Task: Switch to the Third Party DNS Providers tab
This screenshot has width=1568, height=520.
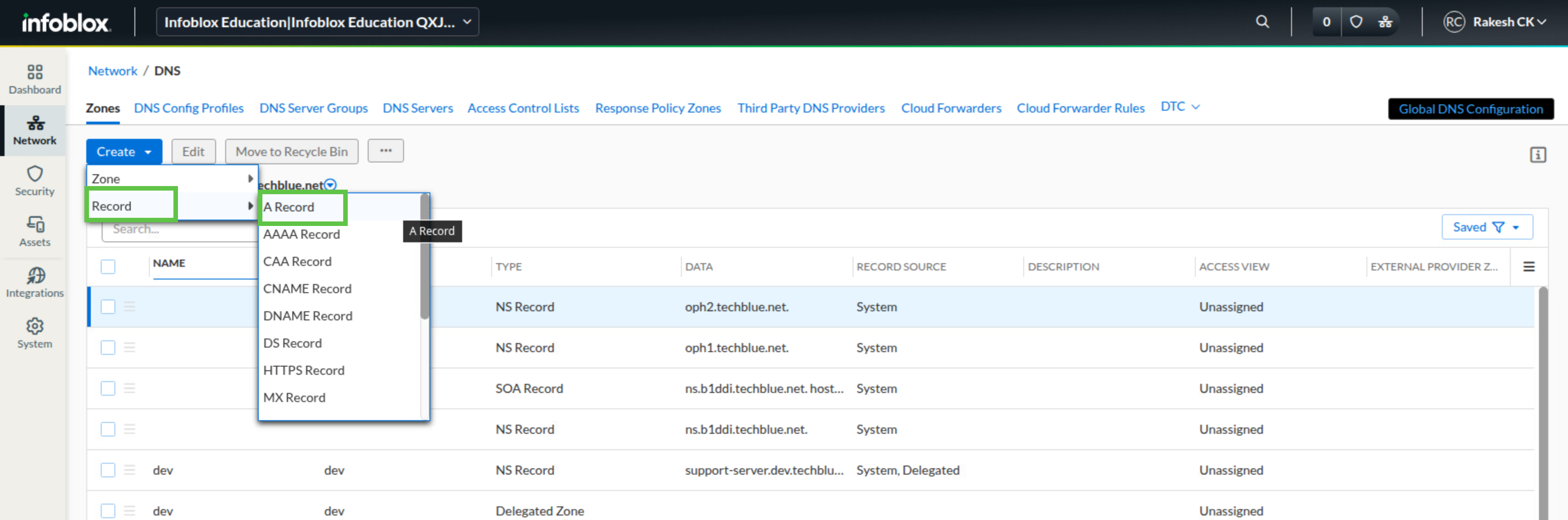Action: (x=811, y=108)
